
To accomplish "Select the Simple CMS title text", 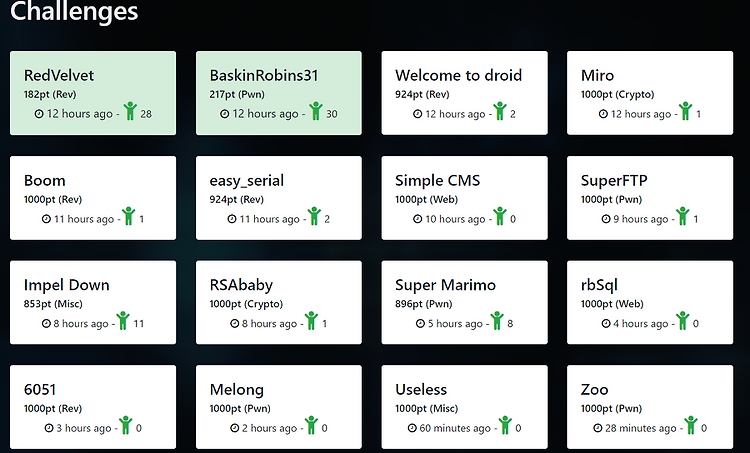I will click(437, 180).
